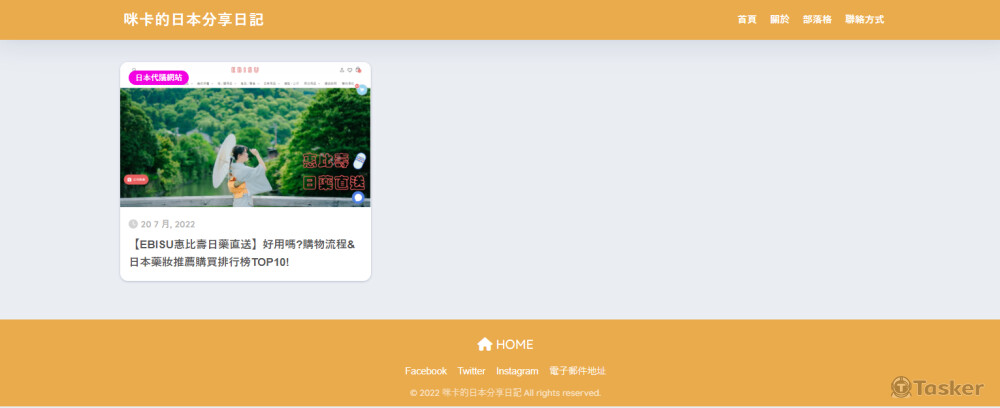Go to the 關於 page
1000x408 pixels.
pyautogui.click(x=779, y=20)
